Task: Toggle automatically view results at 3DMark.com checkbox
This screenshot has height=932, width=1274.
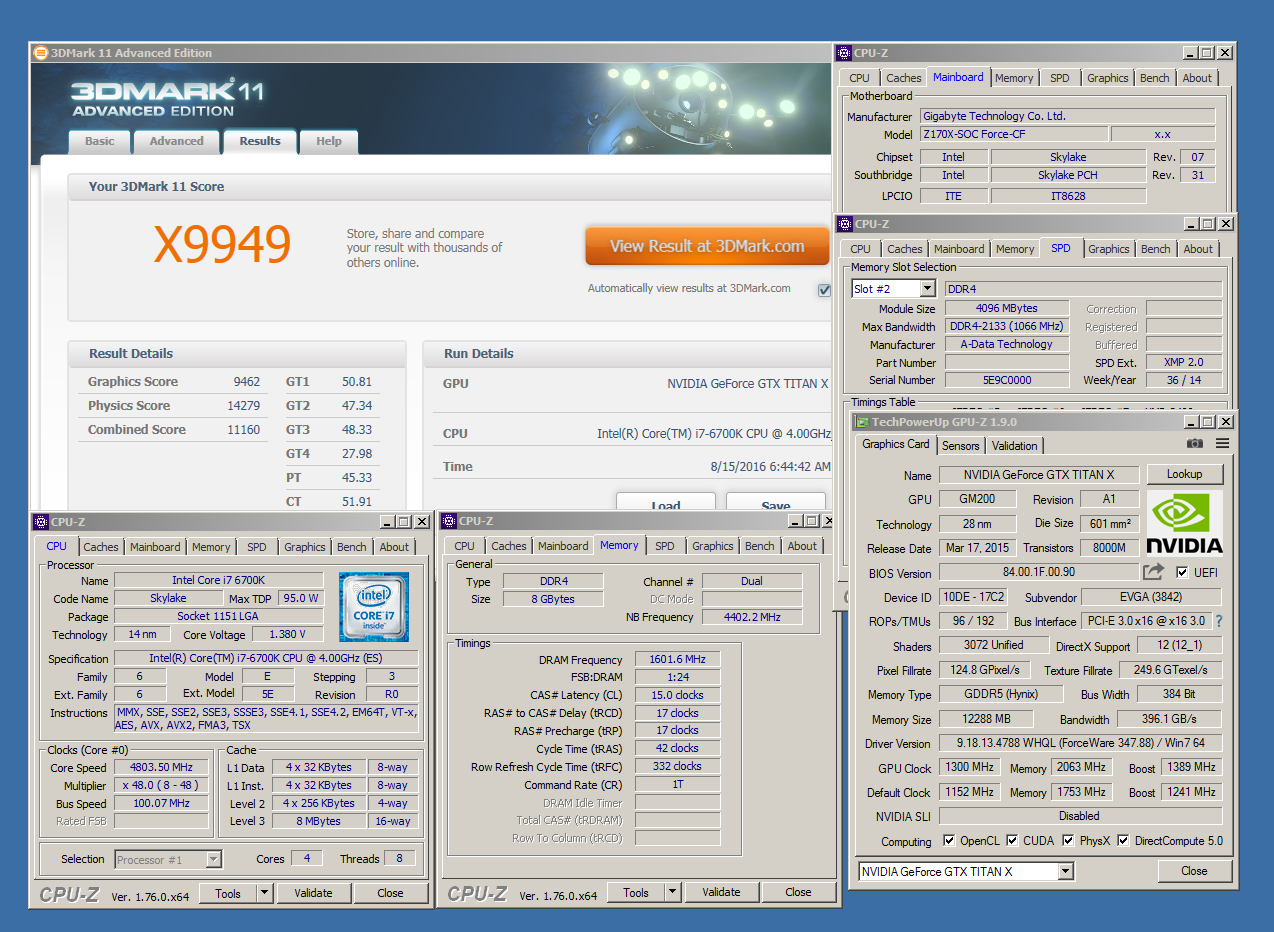Action: point(824,290)
